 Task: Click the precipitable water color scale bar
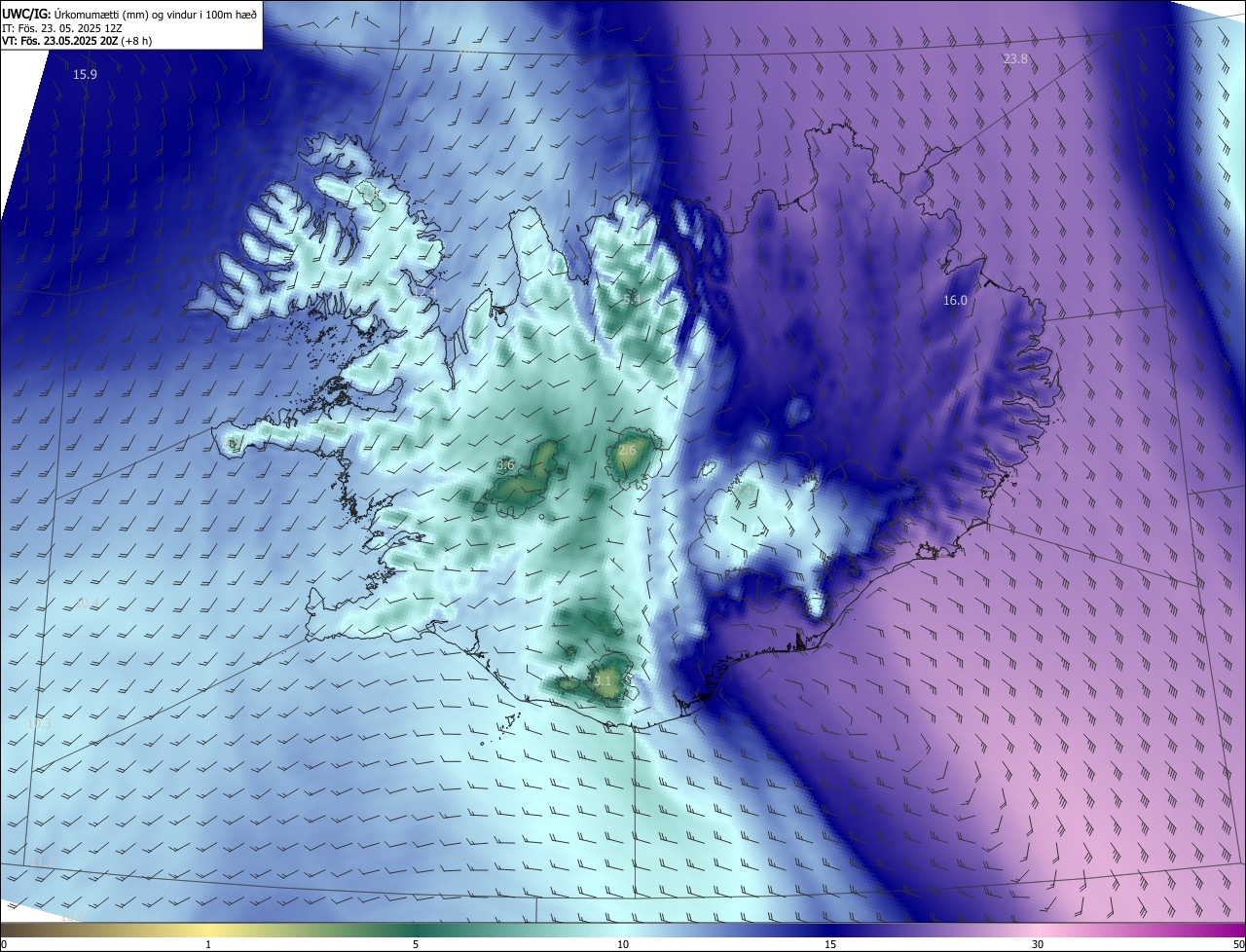click(x=623, y=931)
